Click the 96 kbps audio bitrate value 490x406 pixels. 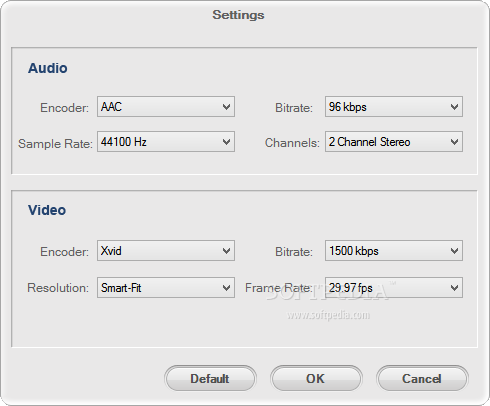(x=348, y=107)
